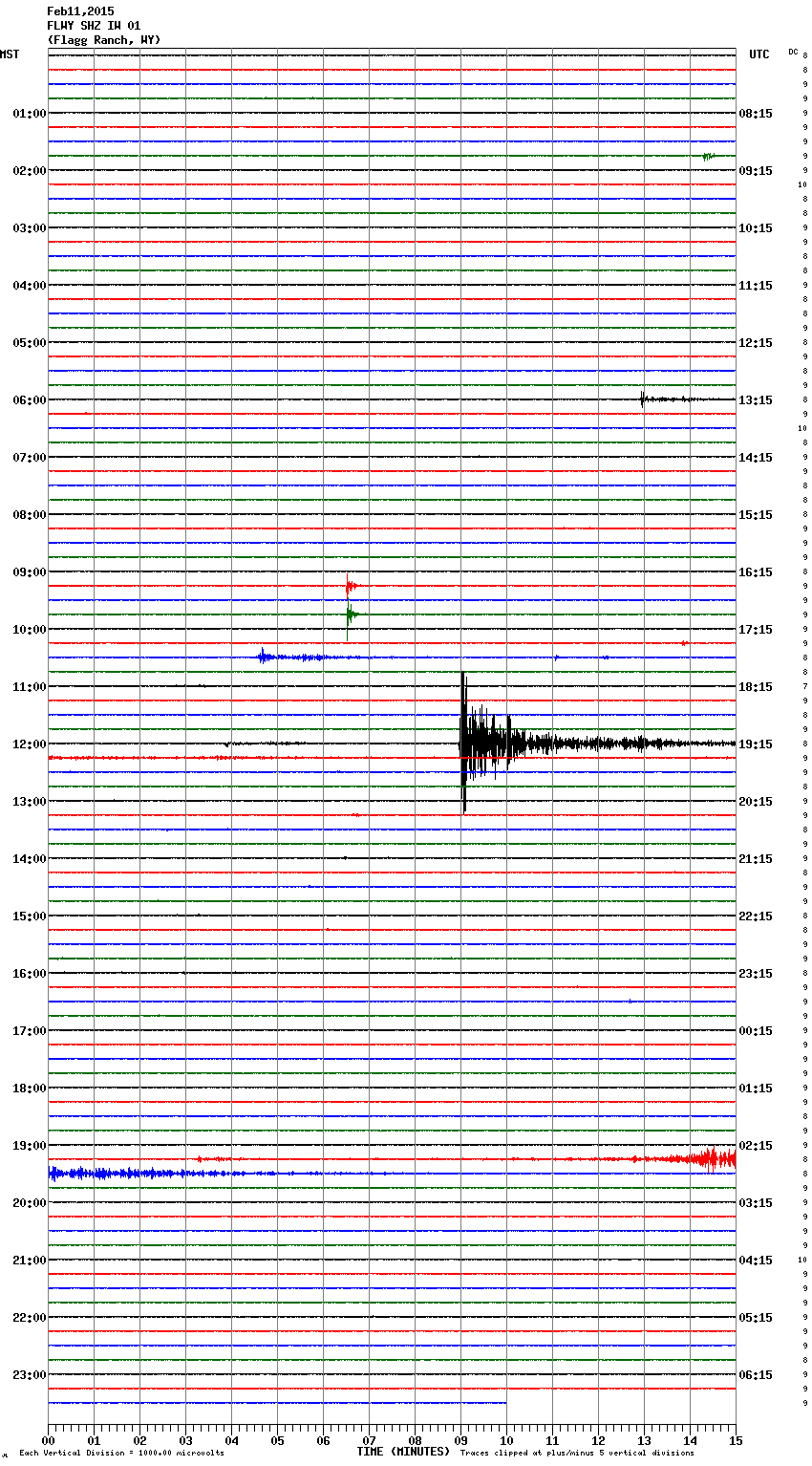Screen dimensions: 812x1466
Task: Click the 23:15 UTC time label
Action: coord(756,974)
